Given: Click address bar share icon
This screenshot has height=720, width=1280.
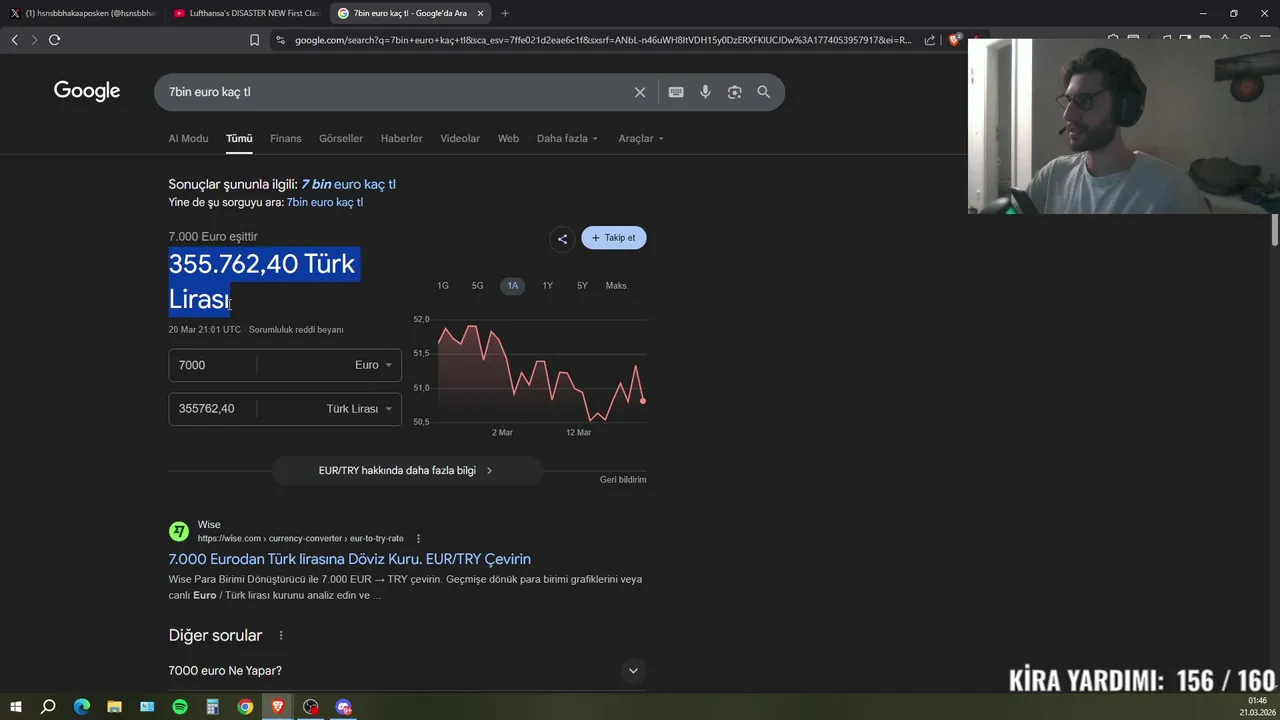Looking at the screenshot, I should point(930,40).
